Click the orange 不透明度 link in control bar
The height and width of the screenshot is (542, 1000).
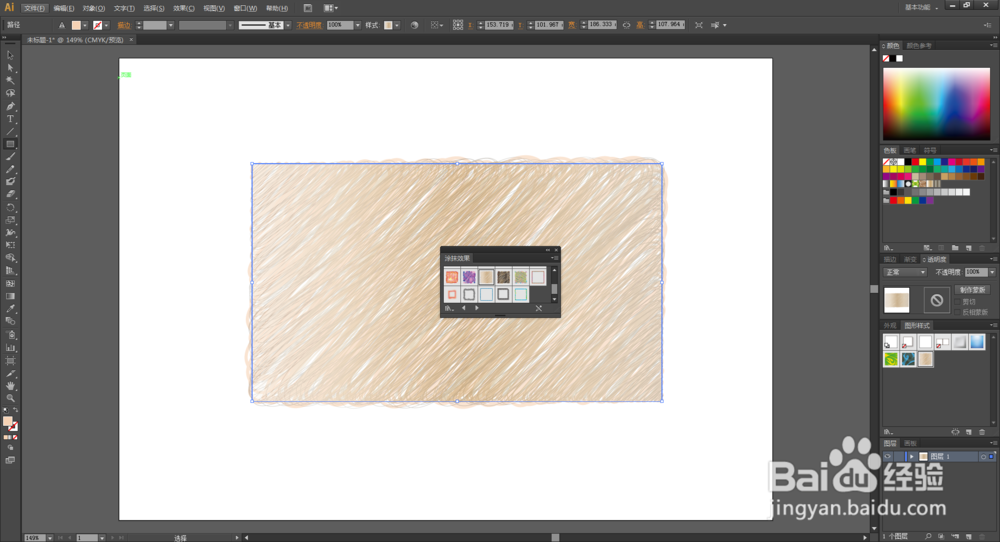pyautogui.click(x=309, y=26)
